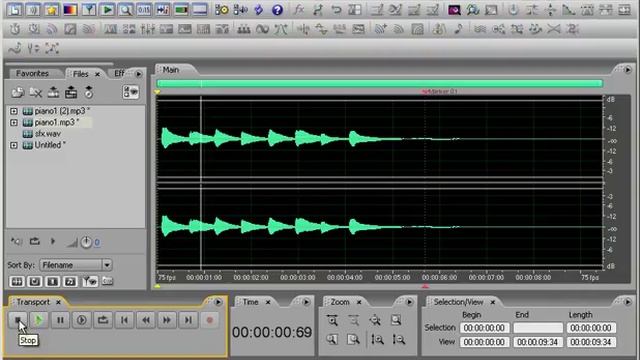Start playback with the green Play button

[x=39, y=320]
